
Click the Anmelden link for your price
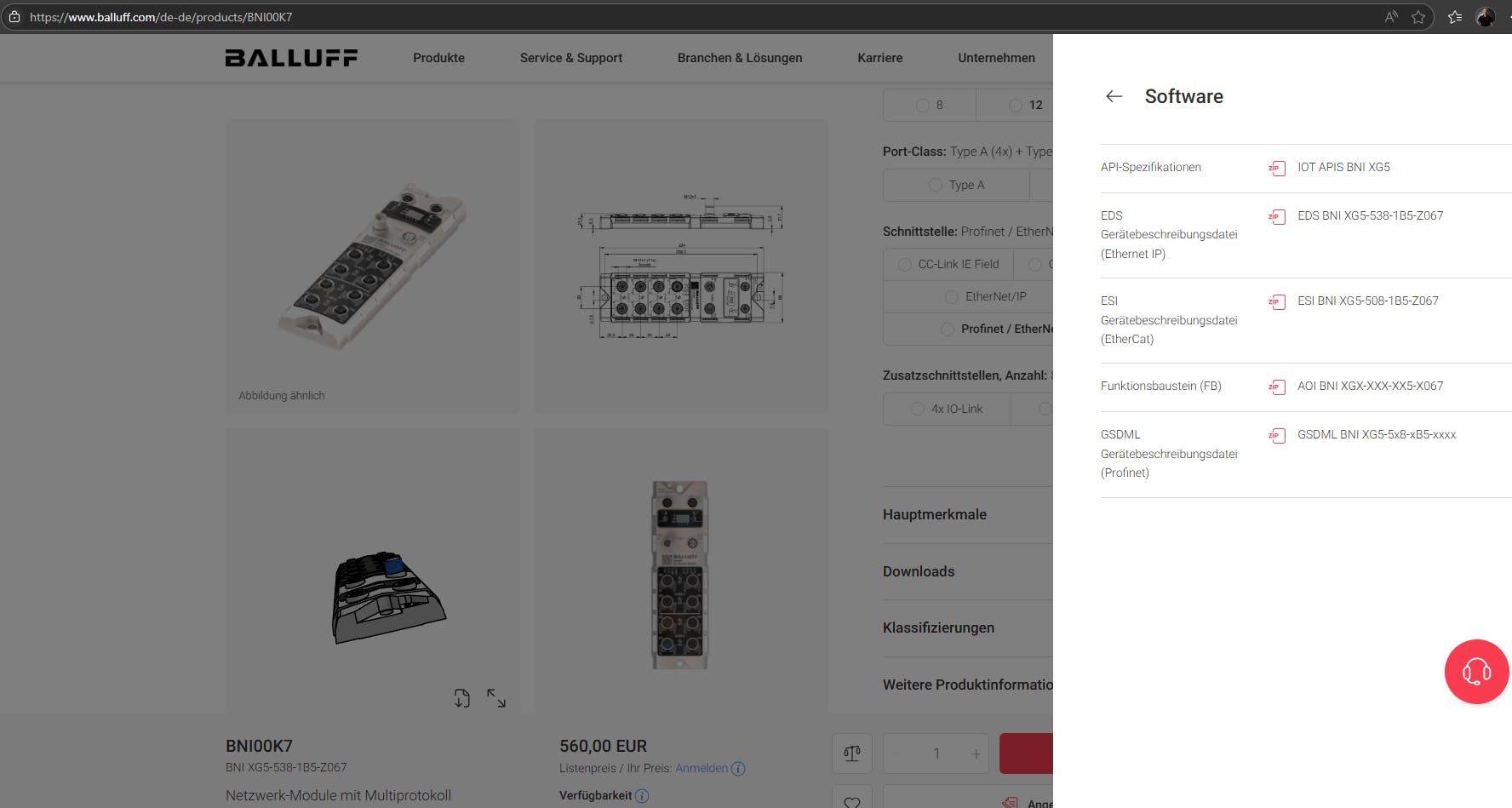click(702, 769)
